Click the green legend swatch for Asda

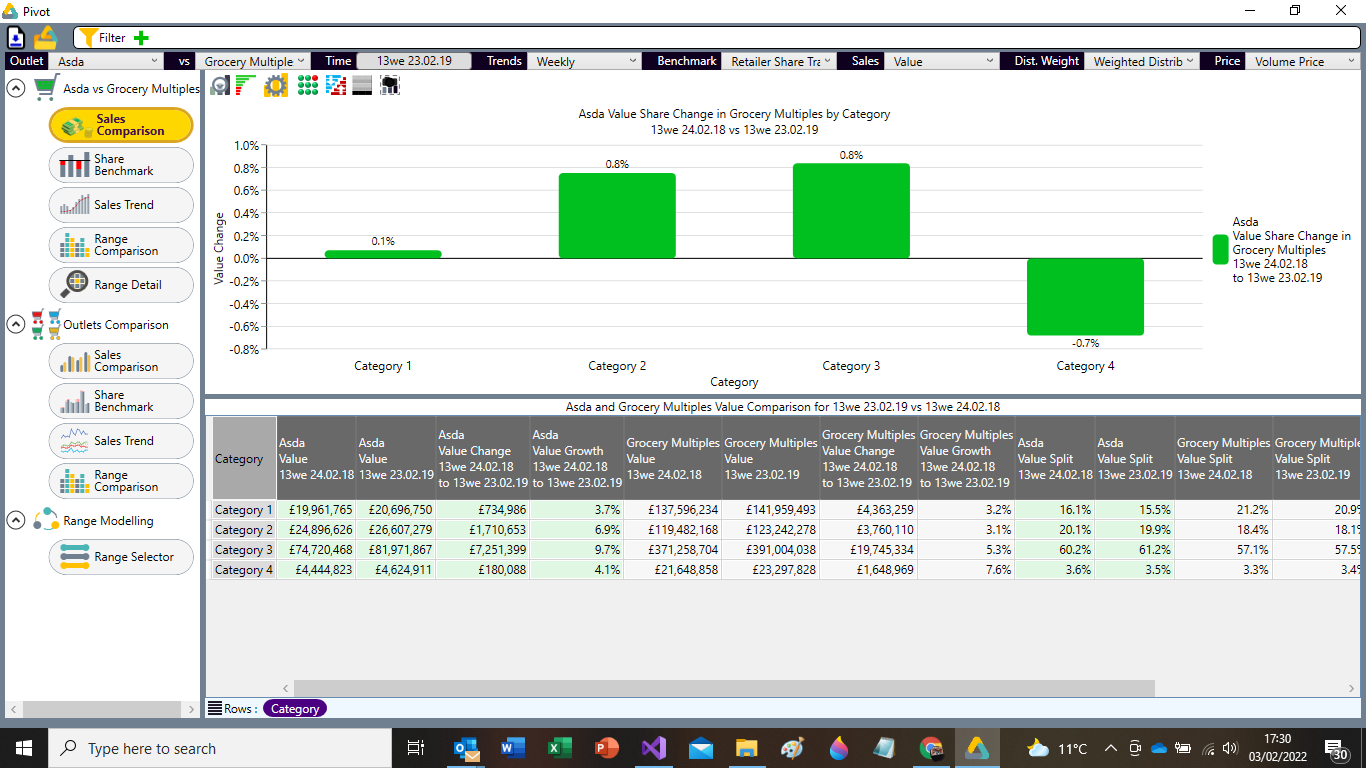[x=1220, y=250]
